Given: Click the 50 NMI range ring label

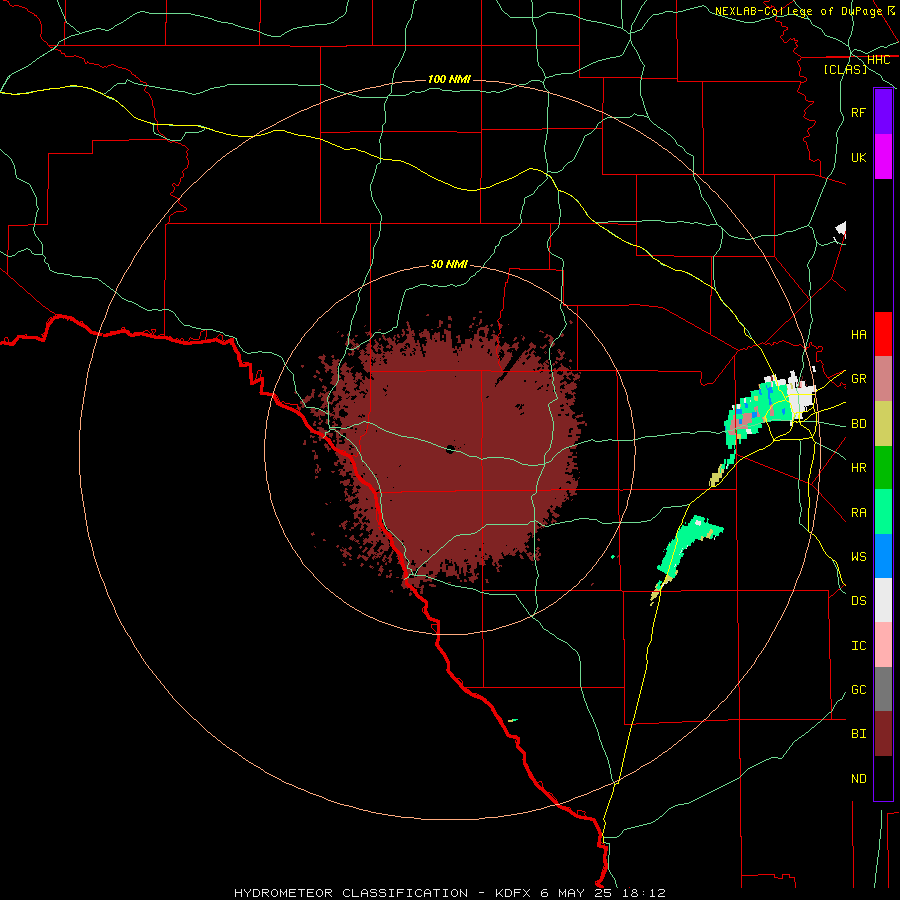Looking at the screenshot, I should 449,264.
